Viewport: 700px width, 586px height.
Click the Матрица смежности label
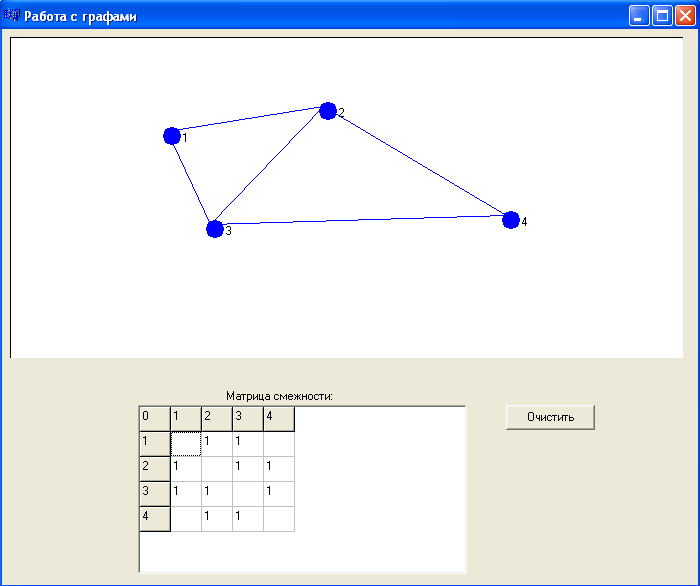[x=279, y=396]
